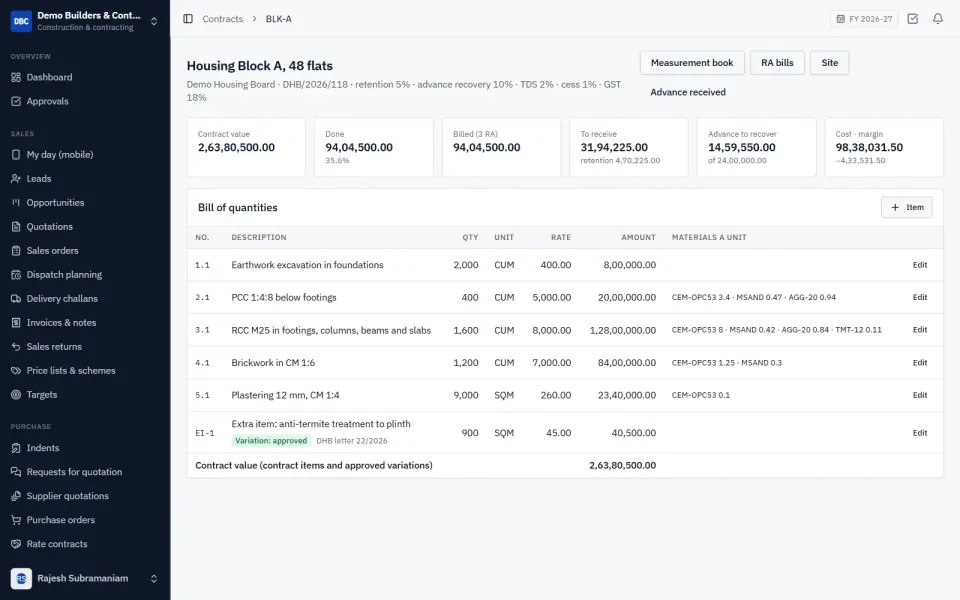Edit the PCC 1:4:8 below footings item
This screenshot has width=960, height=600.
click(920, 298)
